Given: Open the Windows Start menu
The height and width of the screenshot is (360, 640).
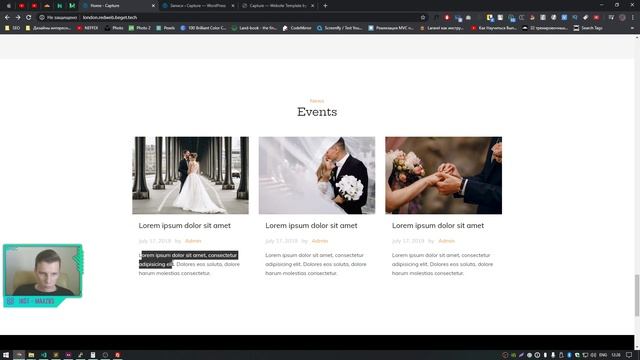Looking at the screenshot, I should coord(6,355).
